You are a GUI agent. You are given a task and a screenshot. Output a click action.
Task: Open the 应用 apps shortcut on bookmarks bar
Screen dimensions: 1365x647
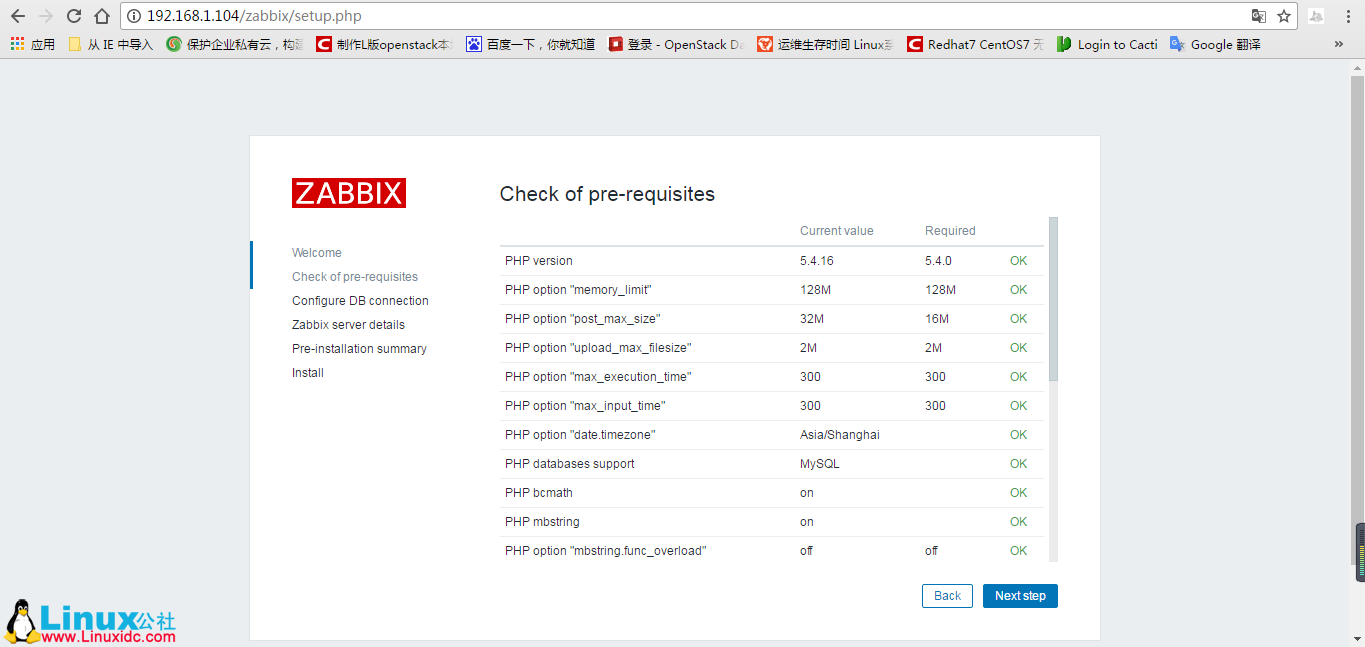[33, 43]
